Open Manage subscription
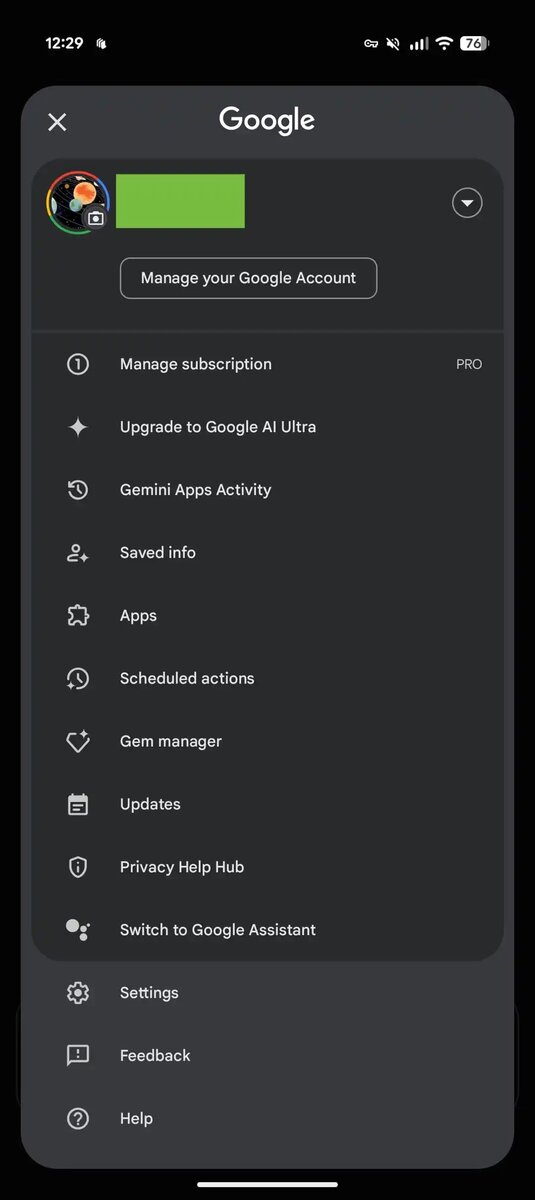 (267, 364)
